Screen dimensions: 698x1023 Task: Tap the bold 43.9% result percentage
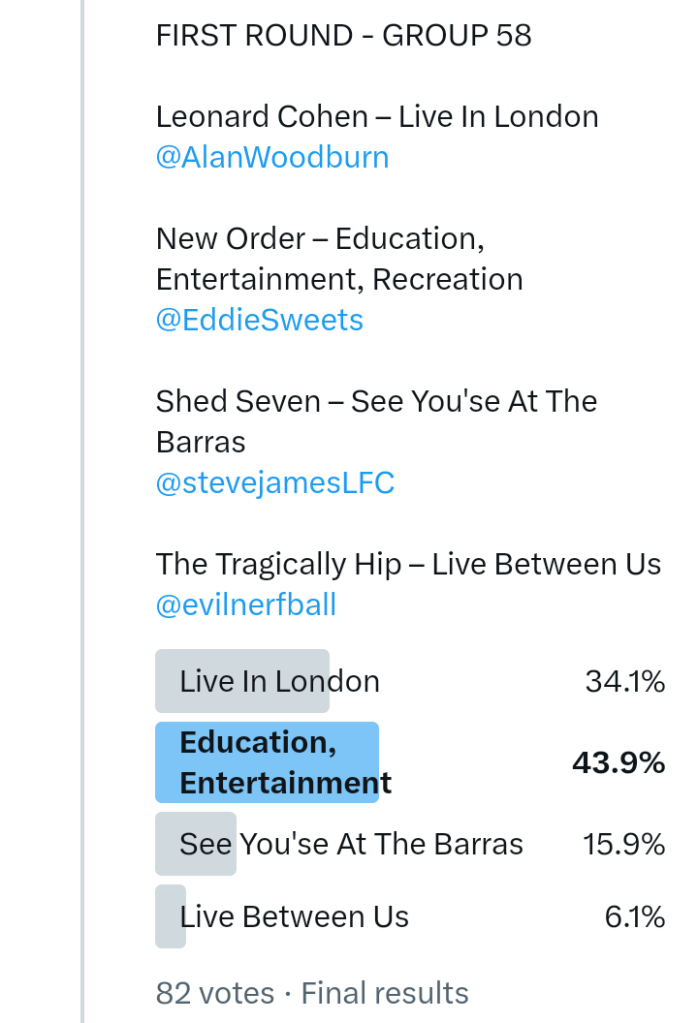(x=618, y=763)
